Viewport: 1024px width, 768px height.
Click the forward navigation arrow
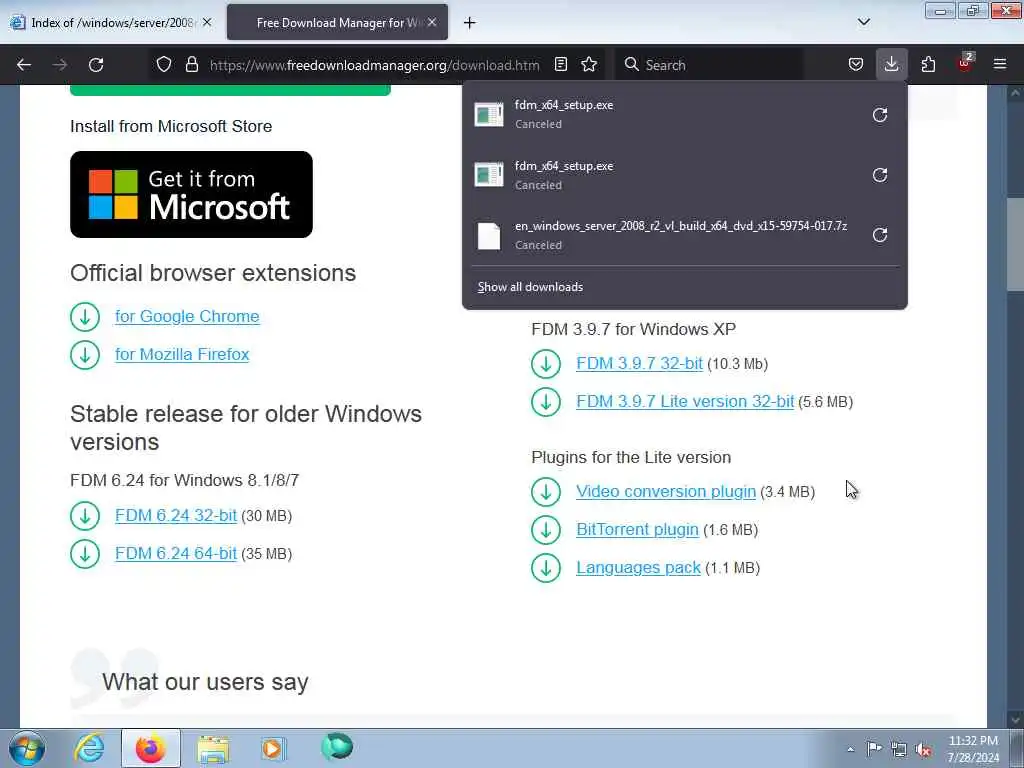coord(60,65)
